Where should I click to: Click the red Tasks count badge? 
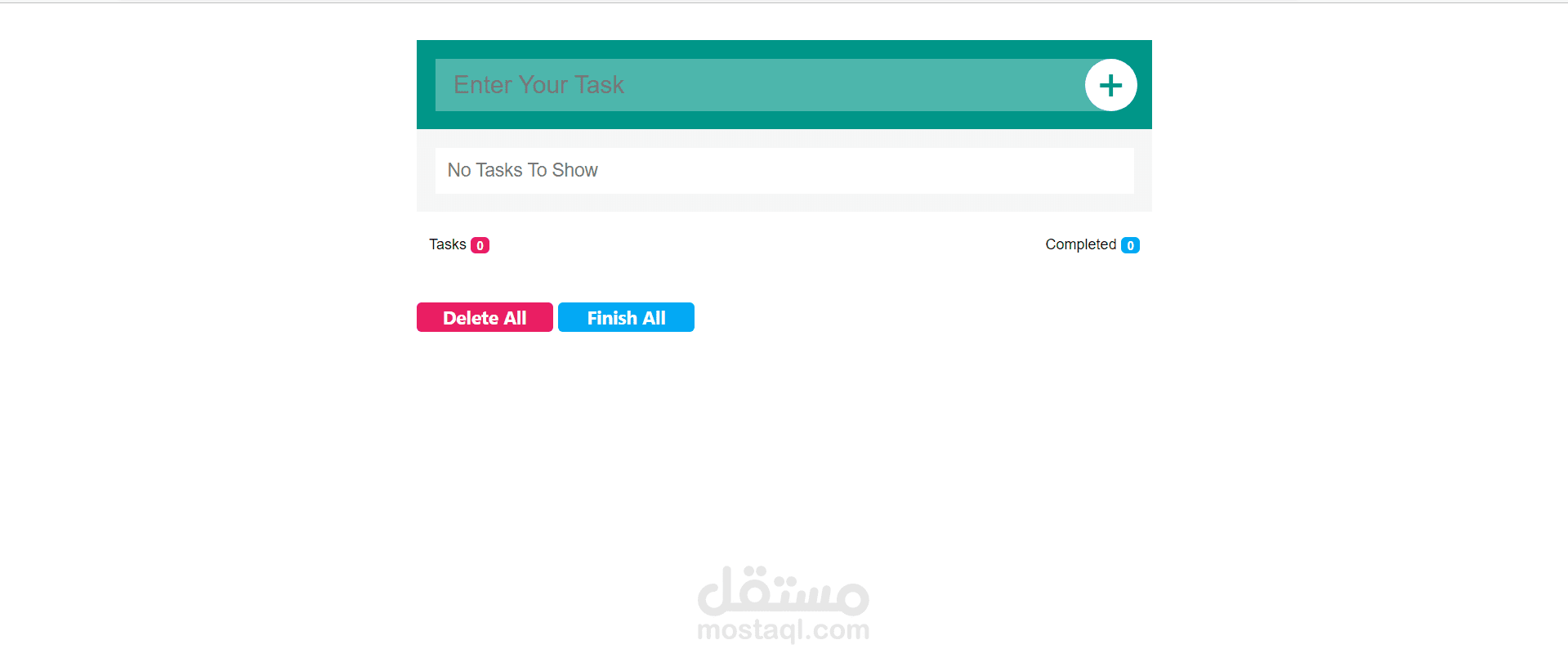[480, 245]
